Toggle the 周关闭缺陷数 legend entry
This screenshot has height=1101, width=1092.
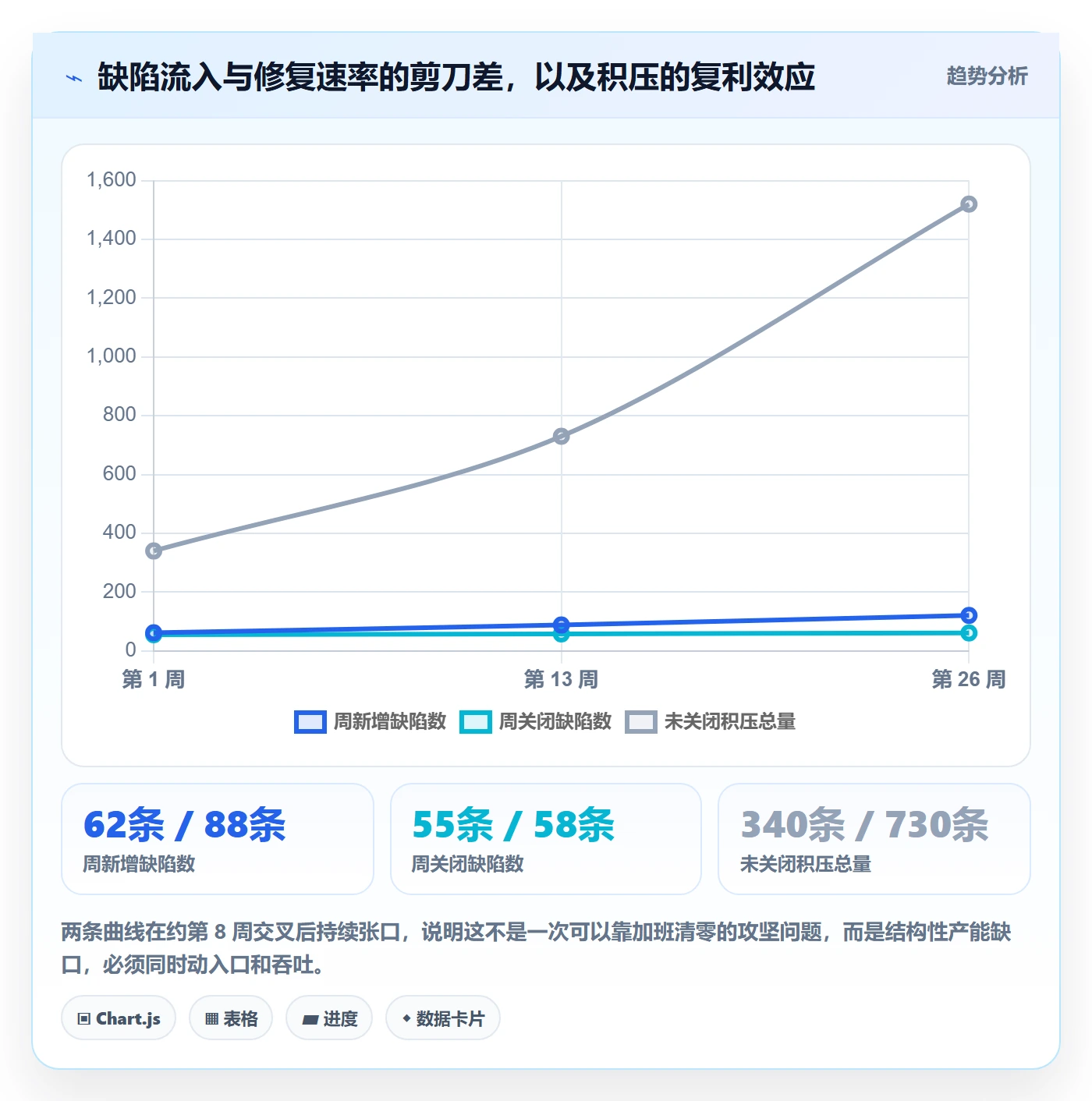pyautogui.click(x=535, y=721)
